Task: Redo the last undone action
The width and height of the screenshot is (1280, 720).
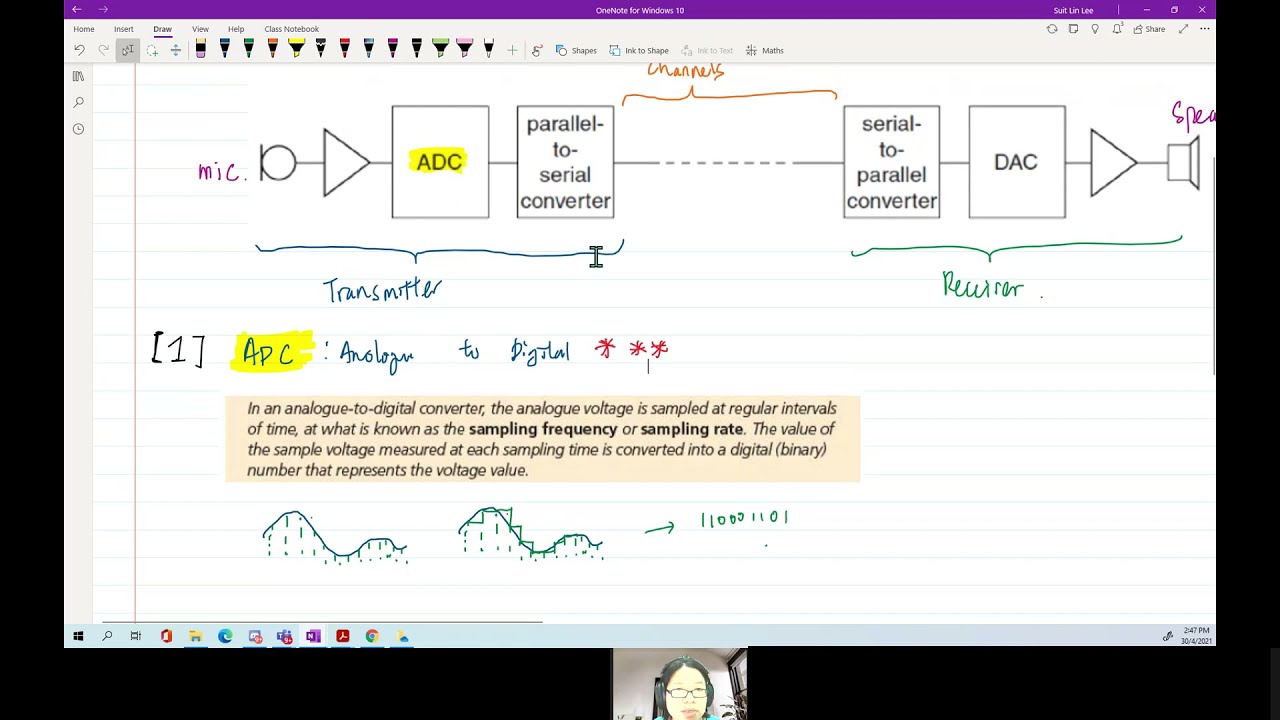Action: click(x=103, y=50)
